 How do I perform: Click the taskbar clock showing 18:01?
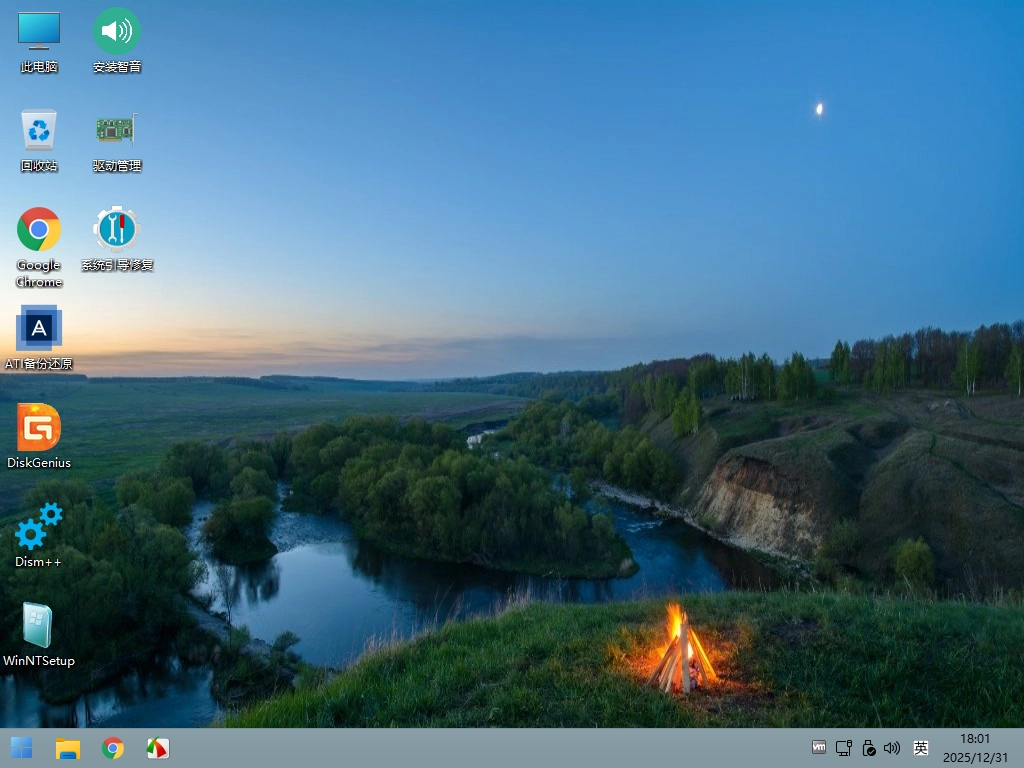click(x=974, y=748)
